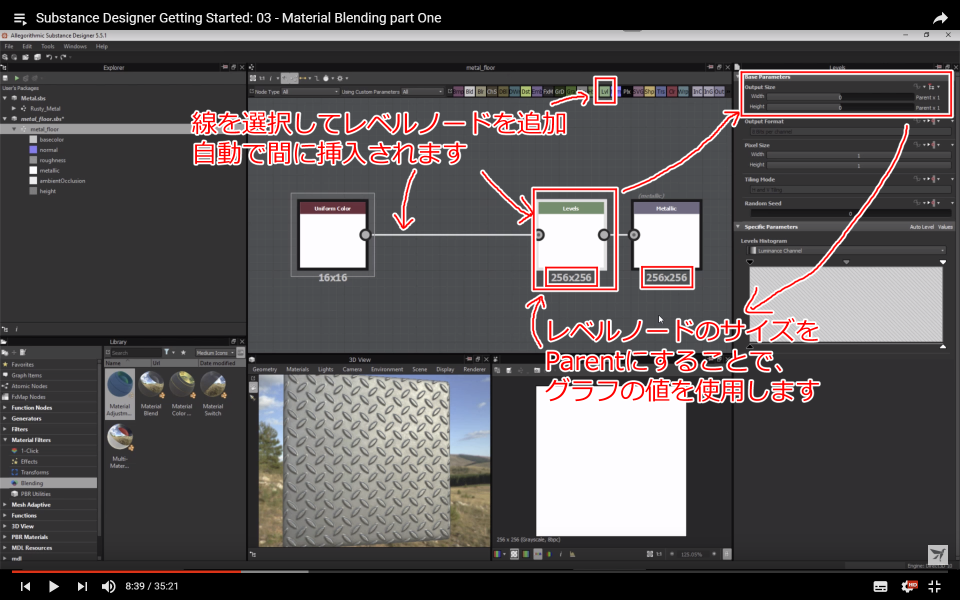Open the Tools menu
960x600 pixels.
(48, 47)
